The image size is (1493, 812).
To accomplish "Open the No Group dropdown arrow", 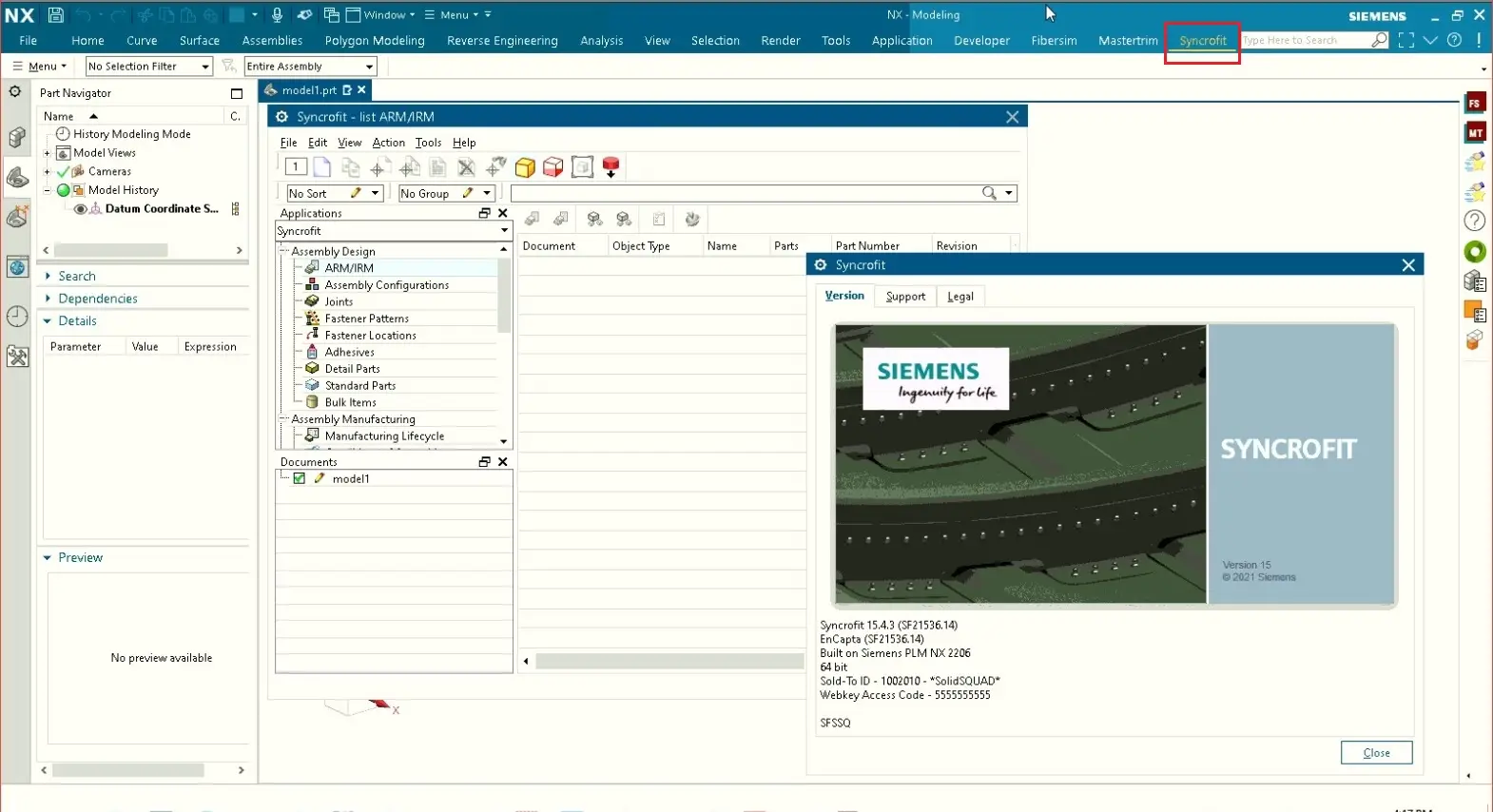I will [487, 193].
